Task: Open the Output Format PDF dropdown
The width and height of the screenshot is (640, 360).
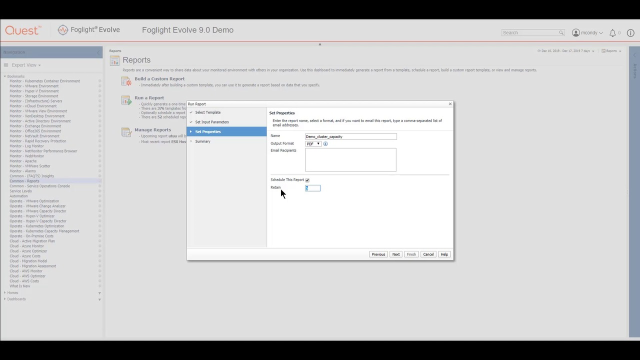Action: click(313, 144)
